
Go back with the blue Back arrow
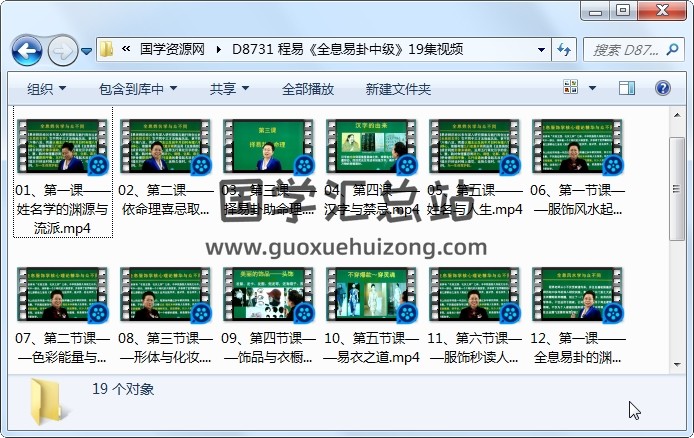[27, 51]
